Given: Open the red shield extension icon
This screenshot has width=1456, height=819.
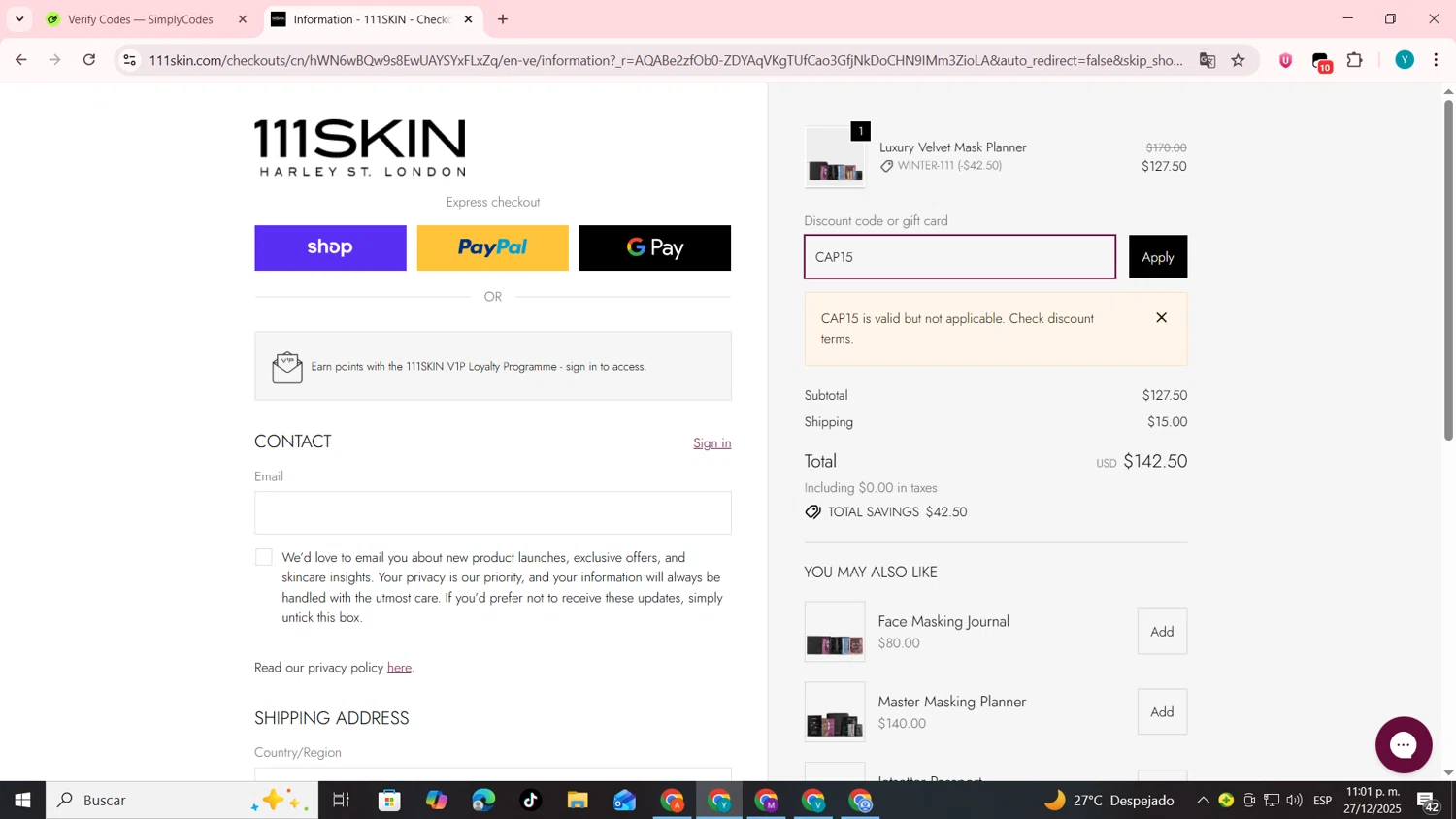Looking at the screenshot, I should click(1285, 60).
